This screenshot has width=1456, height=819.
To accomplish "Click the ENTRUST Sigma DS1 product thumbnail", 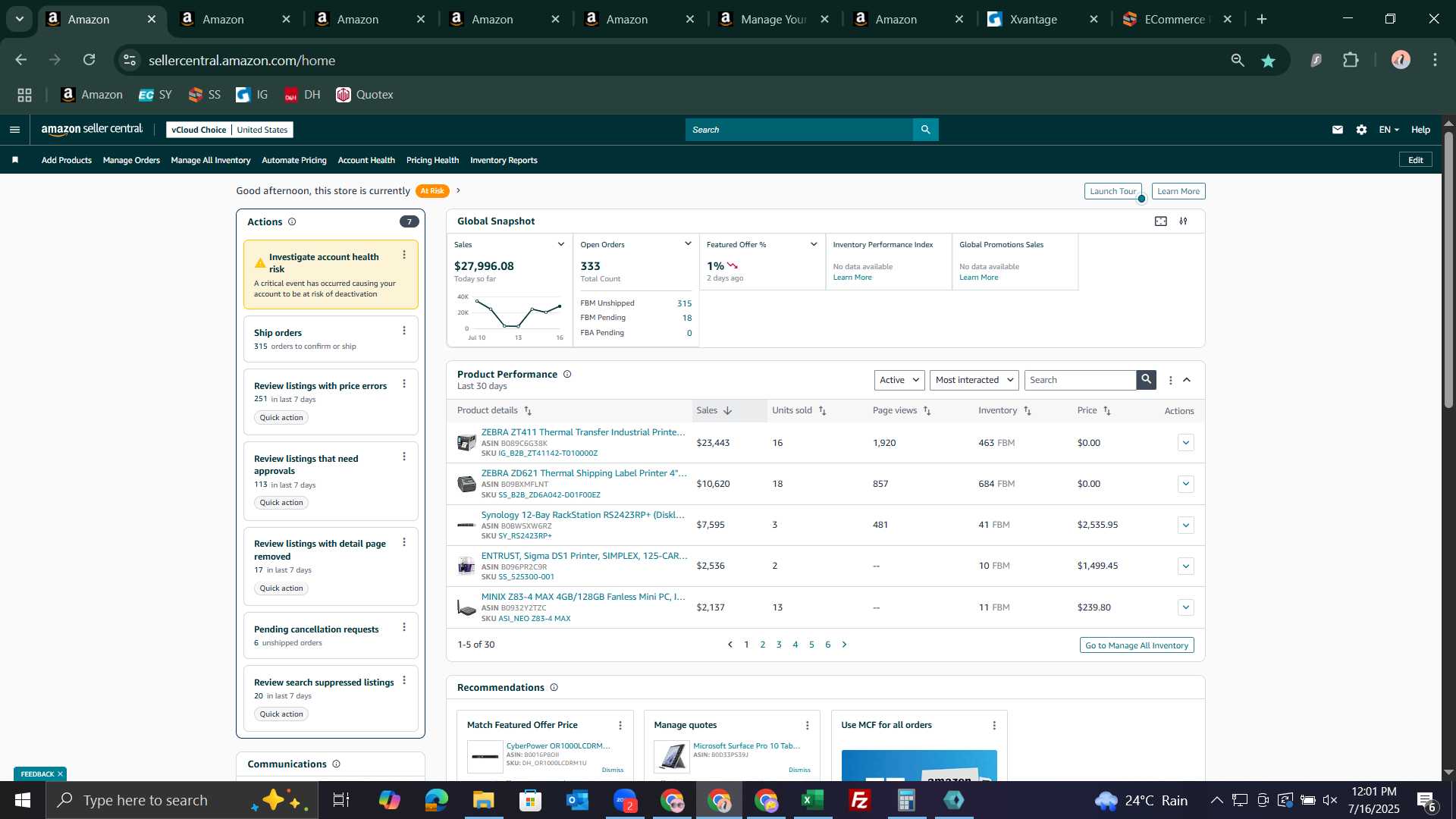I will (466, 566).
